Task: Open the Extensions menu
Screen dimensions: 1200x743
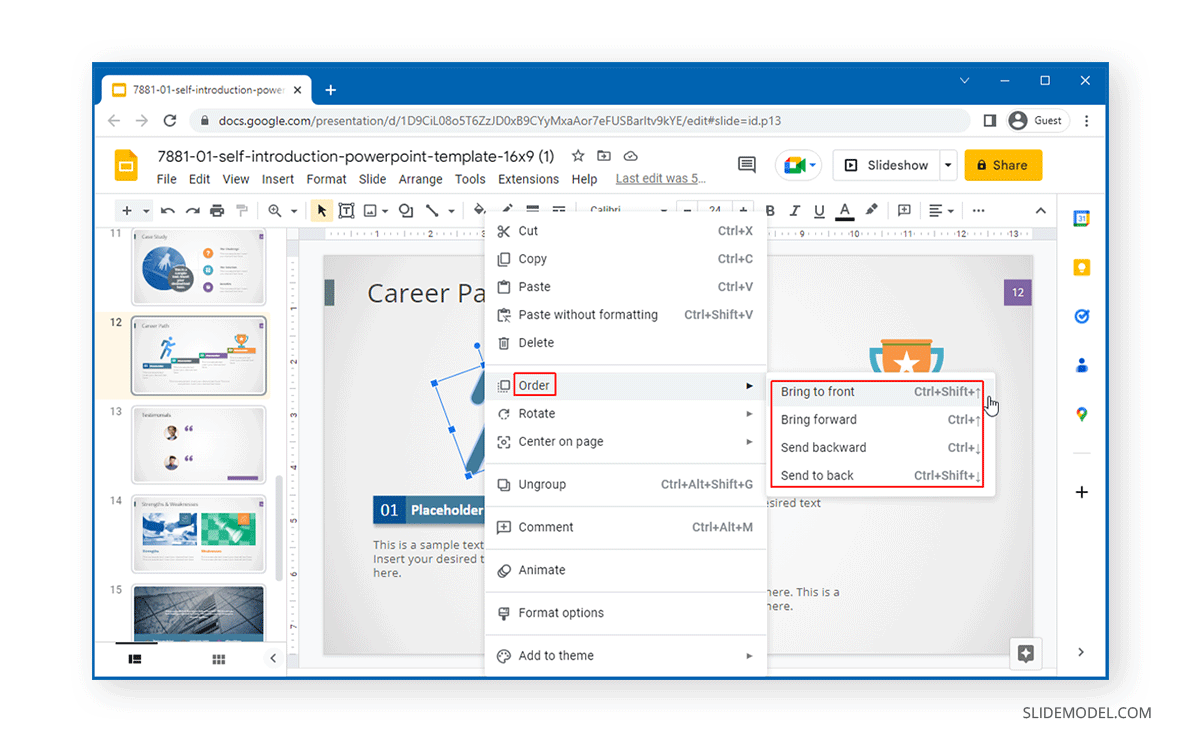Action: tap(528, 179)
